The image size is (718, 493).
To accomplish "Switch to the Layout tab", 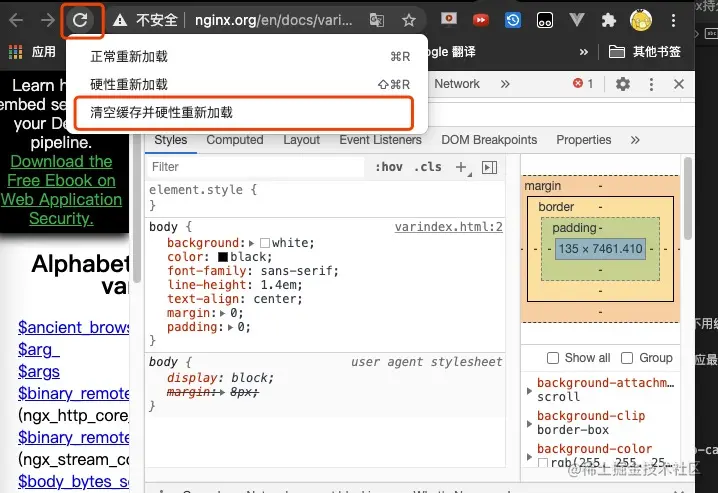I will tap(301, 140).
